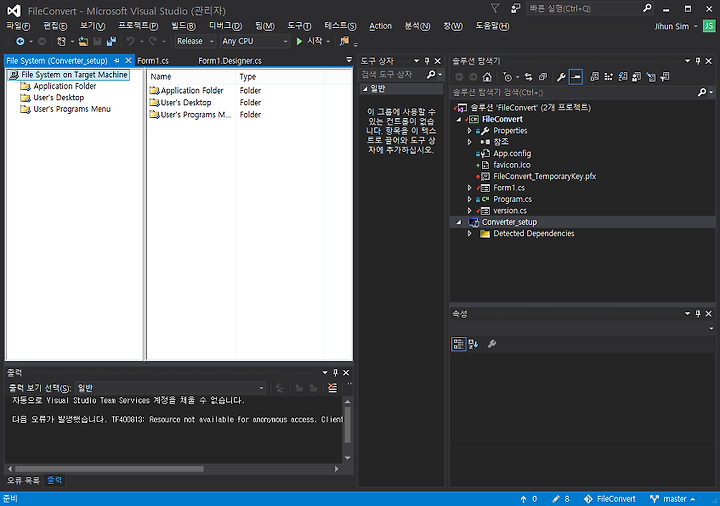This screenshot has height=506, width=720.
Task: Click the Jihun Sim account name
Action: [x=672, y=27]
